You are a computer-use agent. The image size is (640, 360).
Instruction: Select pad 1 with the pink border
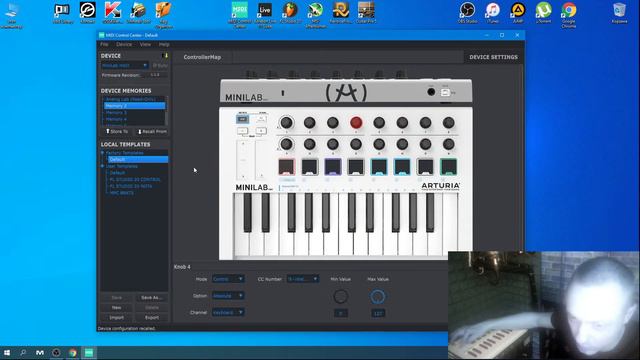coord(287,167)
